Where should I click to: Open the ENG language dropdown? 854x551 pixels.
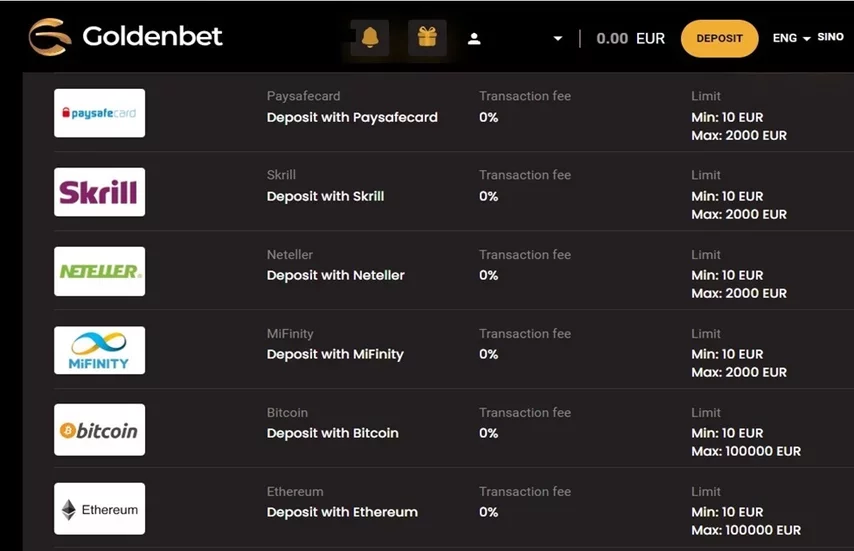(791, 38)
